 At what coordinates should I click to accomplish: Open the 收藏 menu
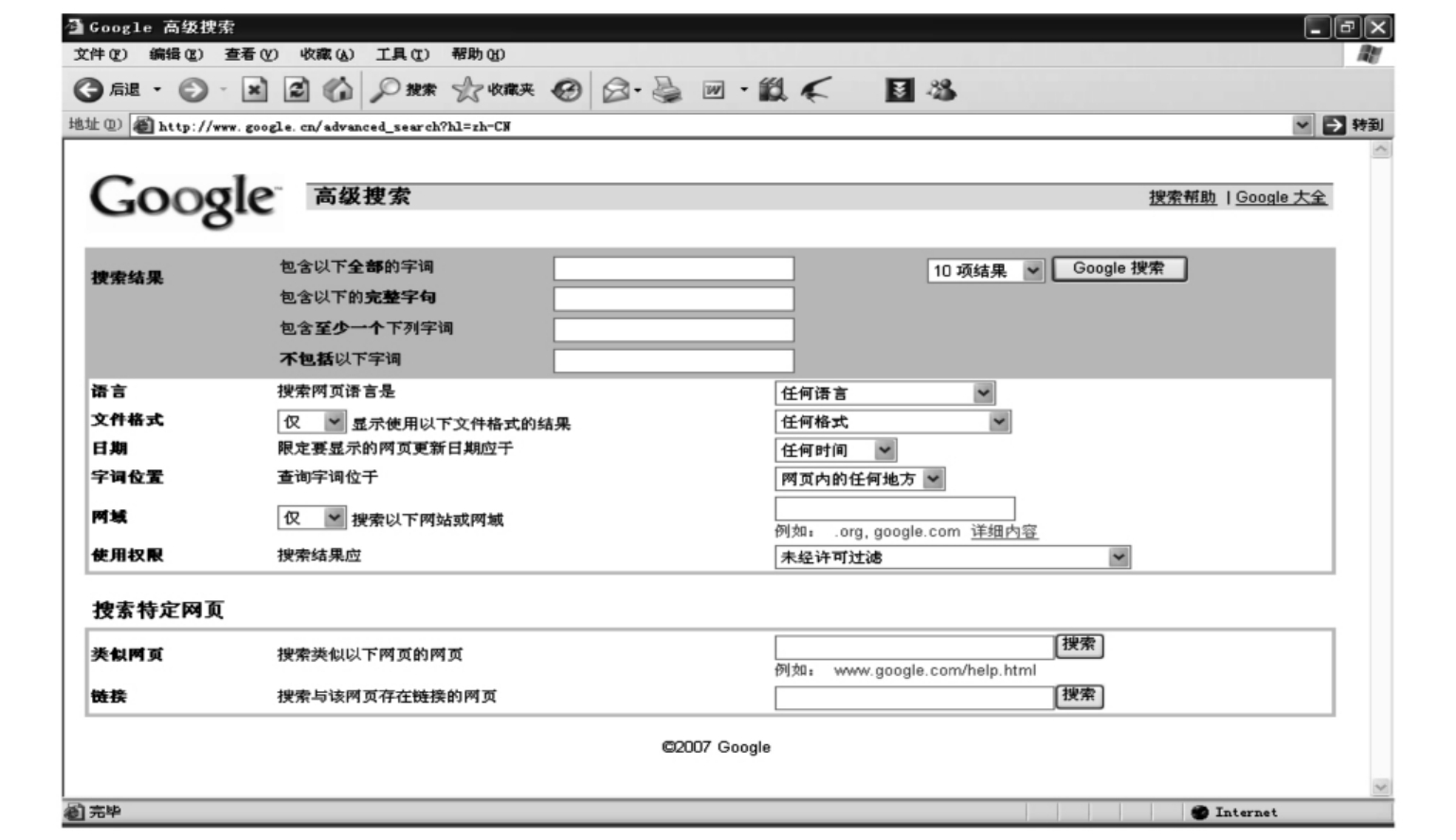click(327, 55)
